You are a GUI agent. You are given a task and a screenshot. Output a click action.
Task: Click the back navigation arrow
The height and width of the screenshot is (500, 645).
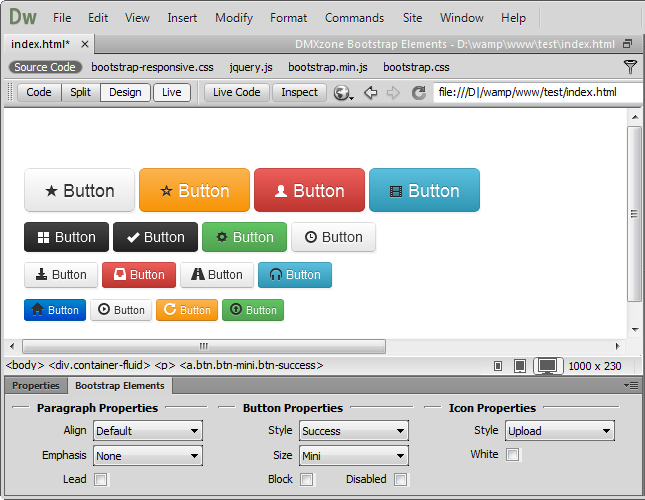tap(371, 93)
